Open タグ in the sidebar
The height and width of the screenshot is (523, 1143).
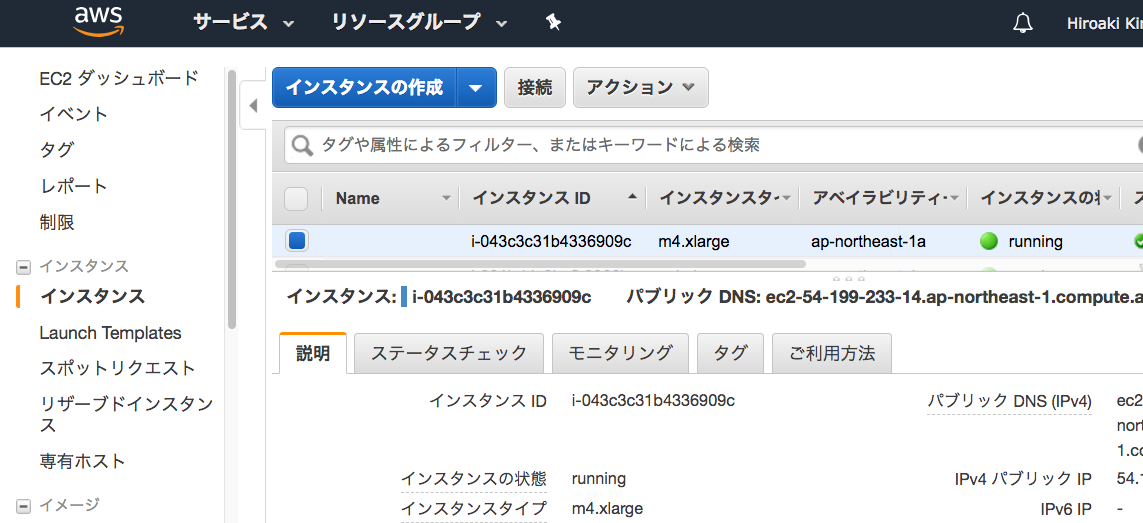[57, 150]
